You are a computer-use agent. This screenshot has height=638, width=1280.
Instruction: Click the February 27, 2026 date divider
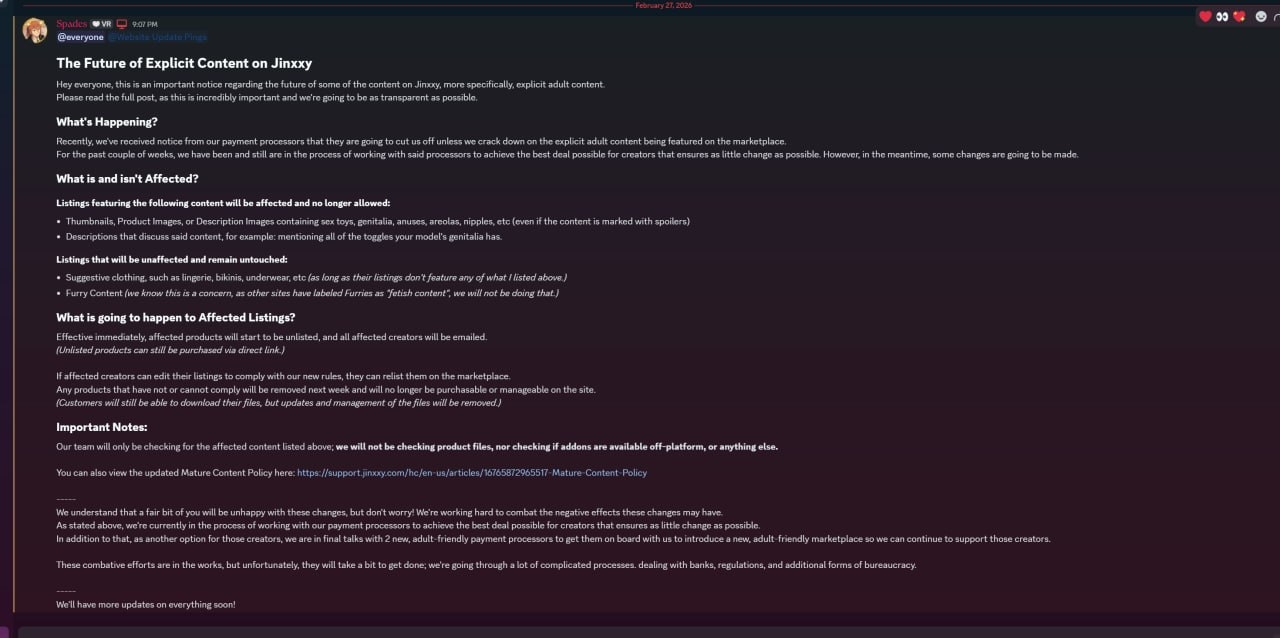[x=663, y=5]
